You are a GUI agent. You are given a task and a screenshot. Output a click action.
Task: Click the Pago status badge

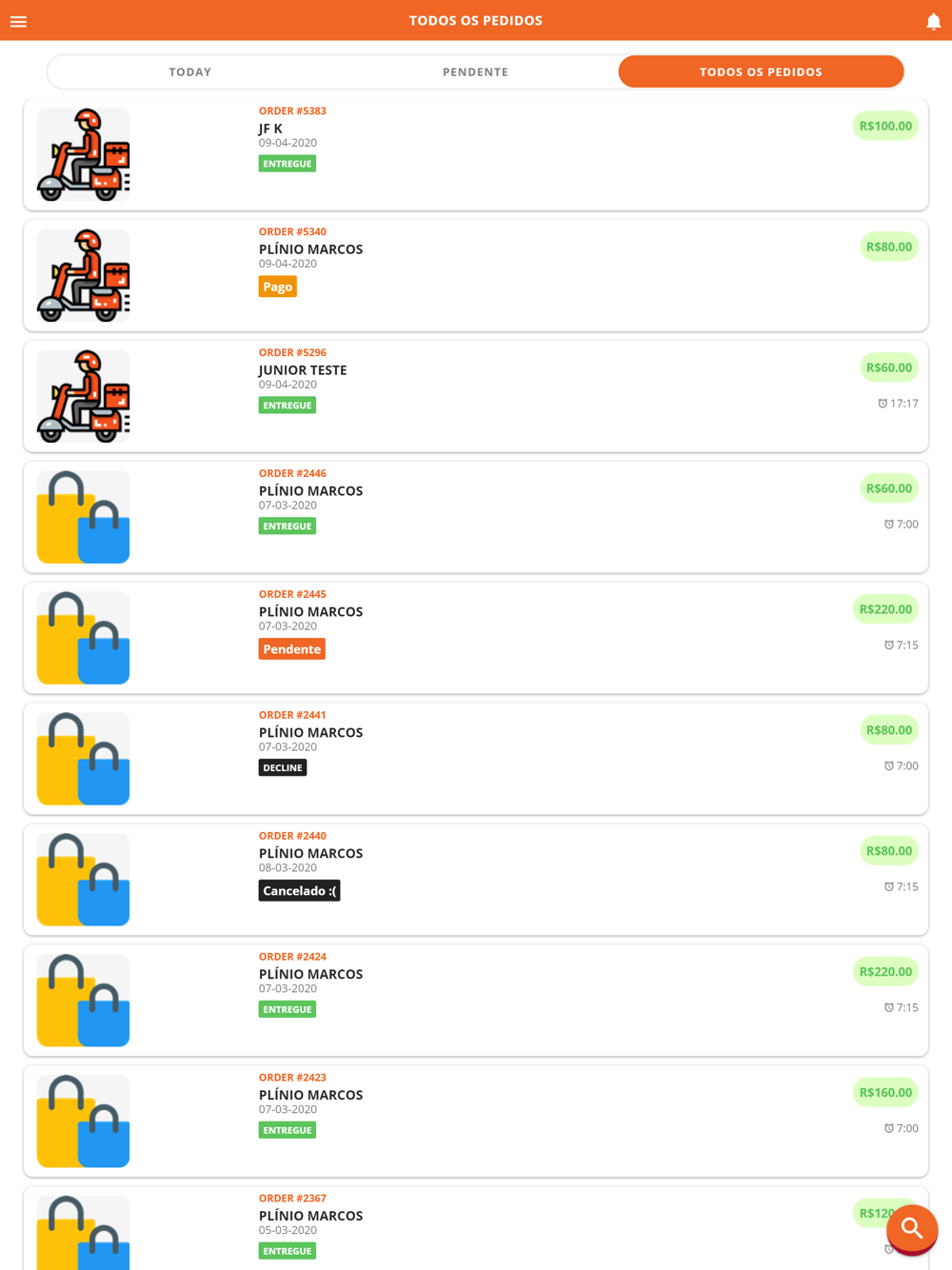(277, 287)
